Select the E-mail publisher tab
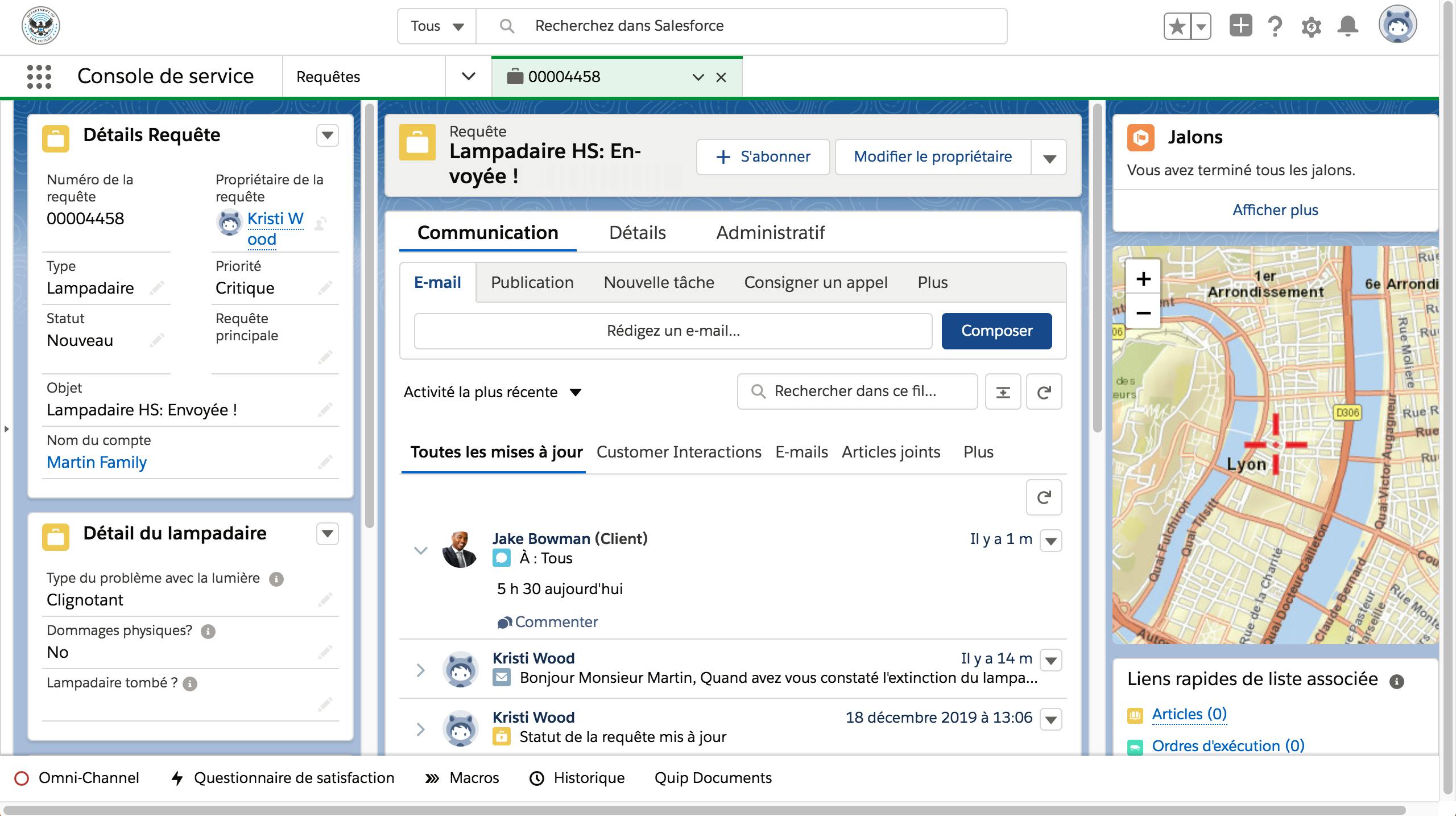The image size is (1456, 816). [x=437, y=282]
